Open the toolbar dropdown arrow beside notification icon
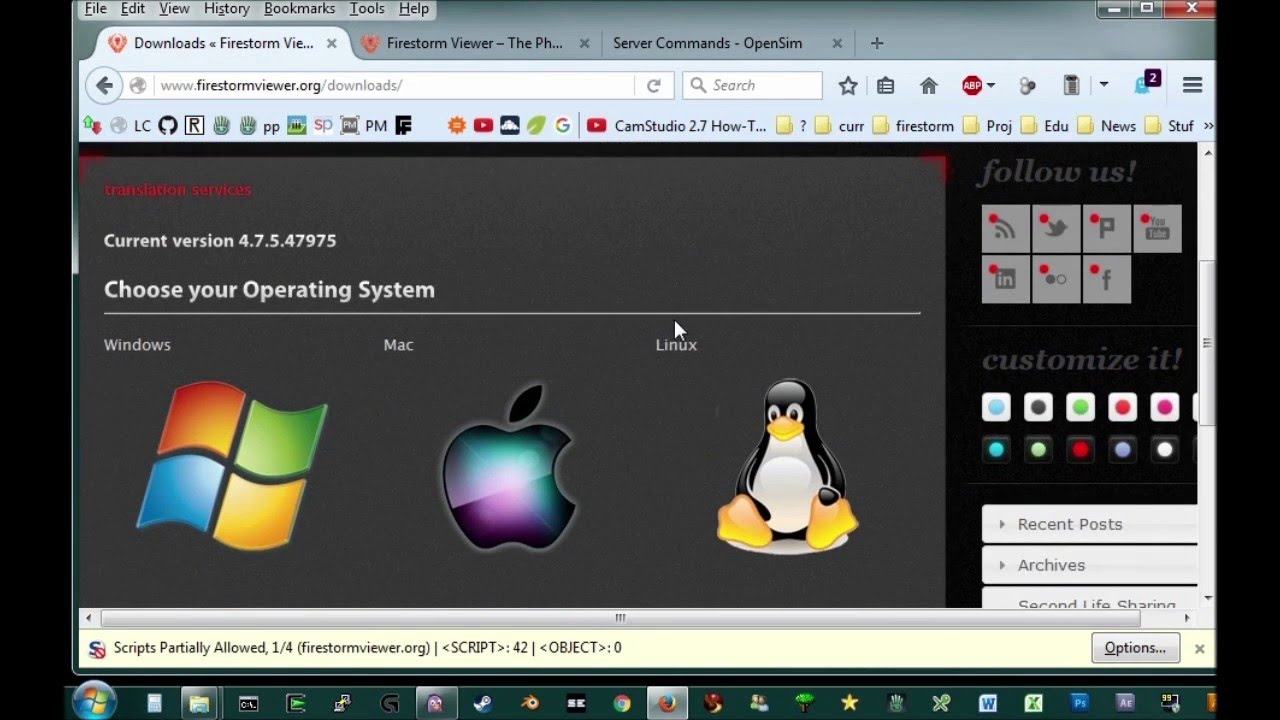Screen dimensions: 1280x720 coord(1104,86)
